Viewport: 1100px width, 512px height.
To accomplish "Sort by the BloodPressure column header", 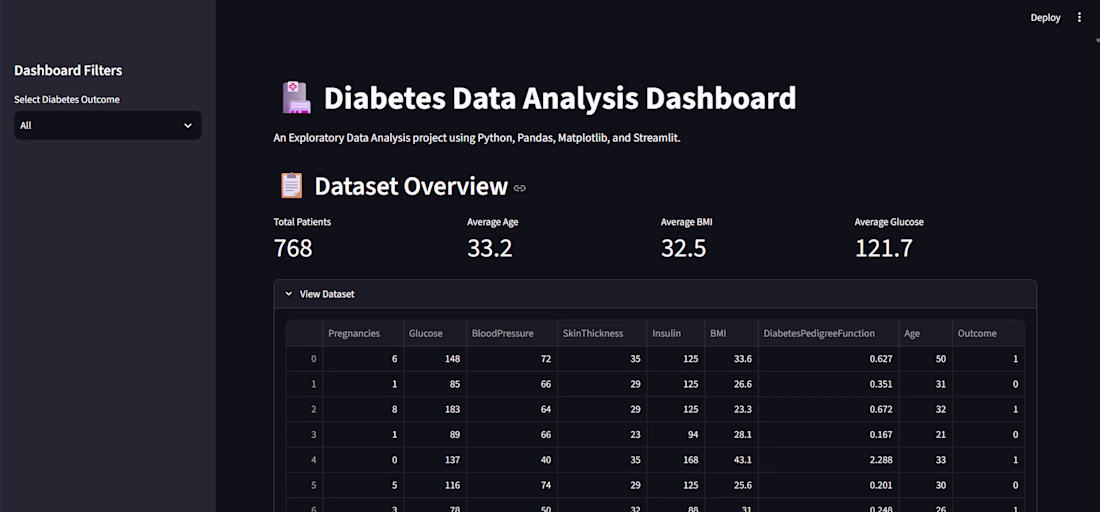I will tap(511, 333).
